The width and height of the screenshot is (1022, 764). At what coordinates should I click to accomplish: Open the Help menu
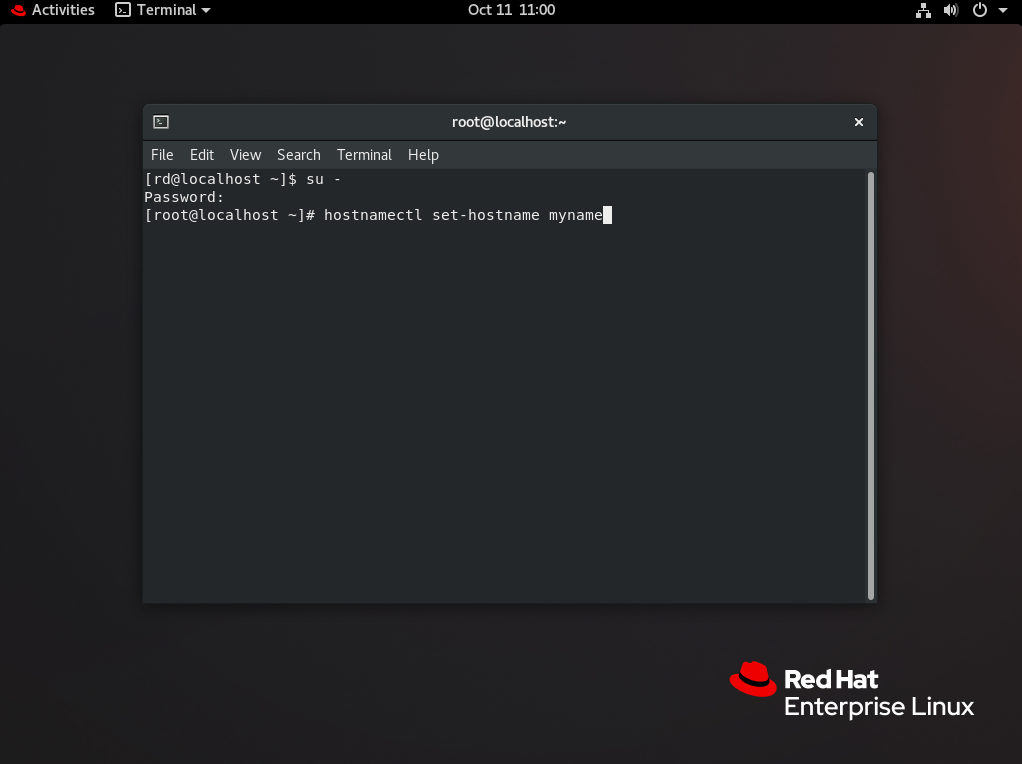coord(423,155)
